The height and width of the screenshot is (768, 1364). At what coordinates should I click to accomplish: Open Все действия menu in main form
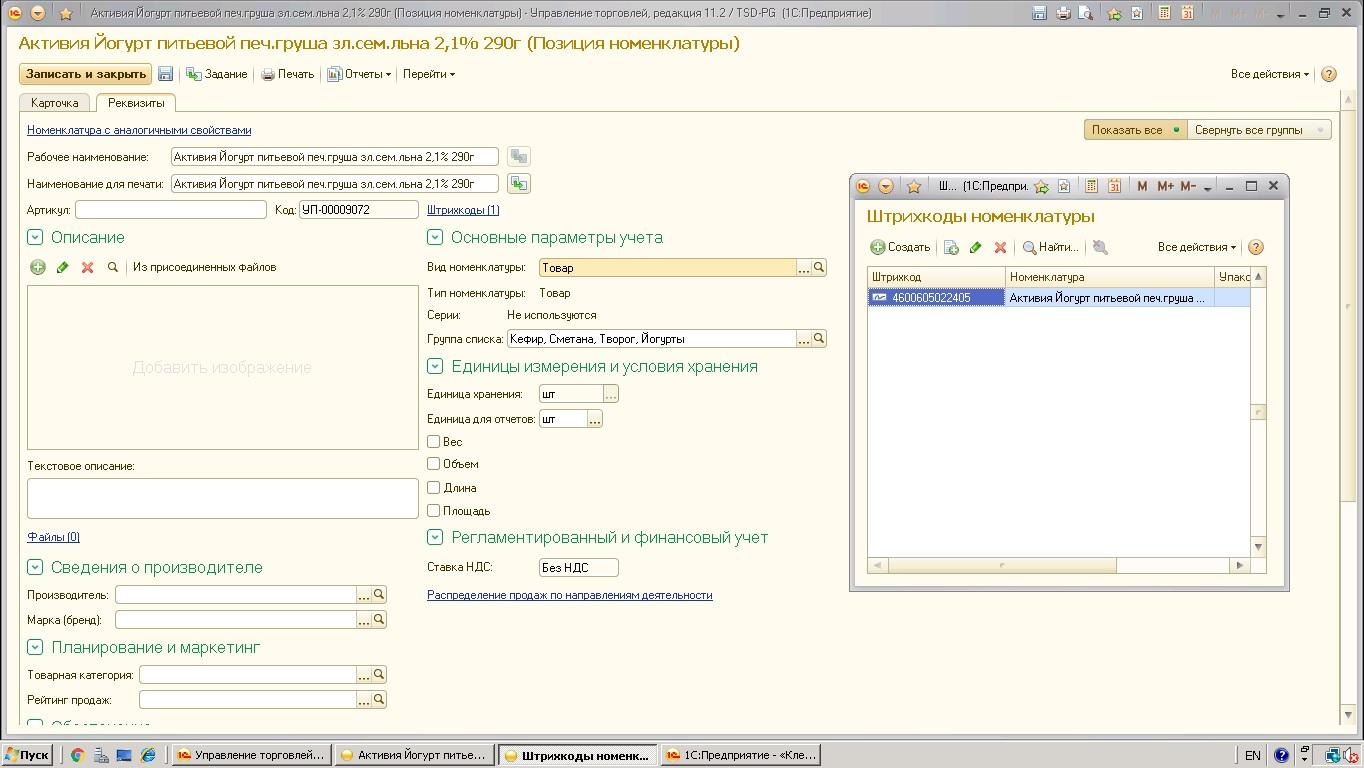point(1270,74)
